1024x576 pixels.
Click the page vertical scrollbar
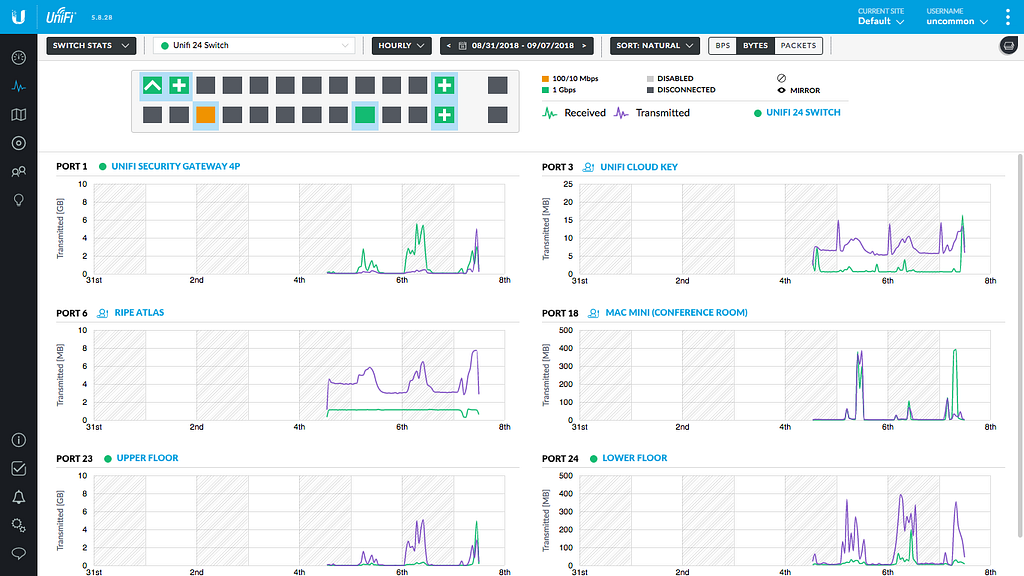pyautogui.click(x=1020, y=346)
